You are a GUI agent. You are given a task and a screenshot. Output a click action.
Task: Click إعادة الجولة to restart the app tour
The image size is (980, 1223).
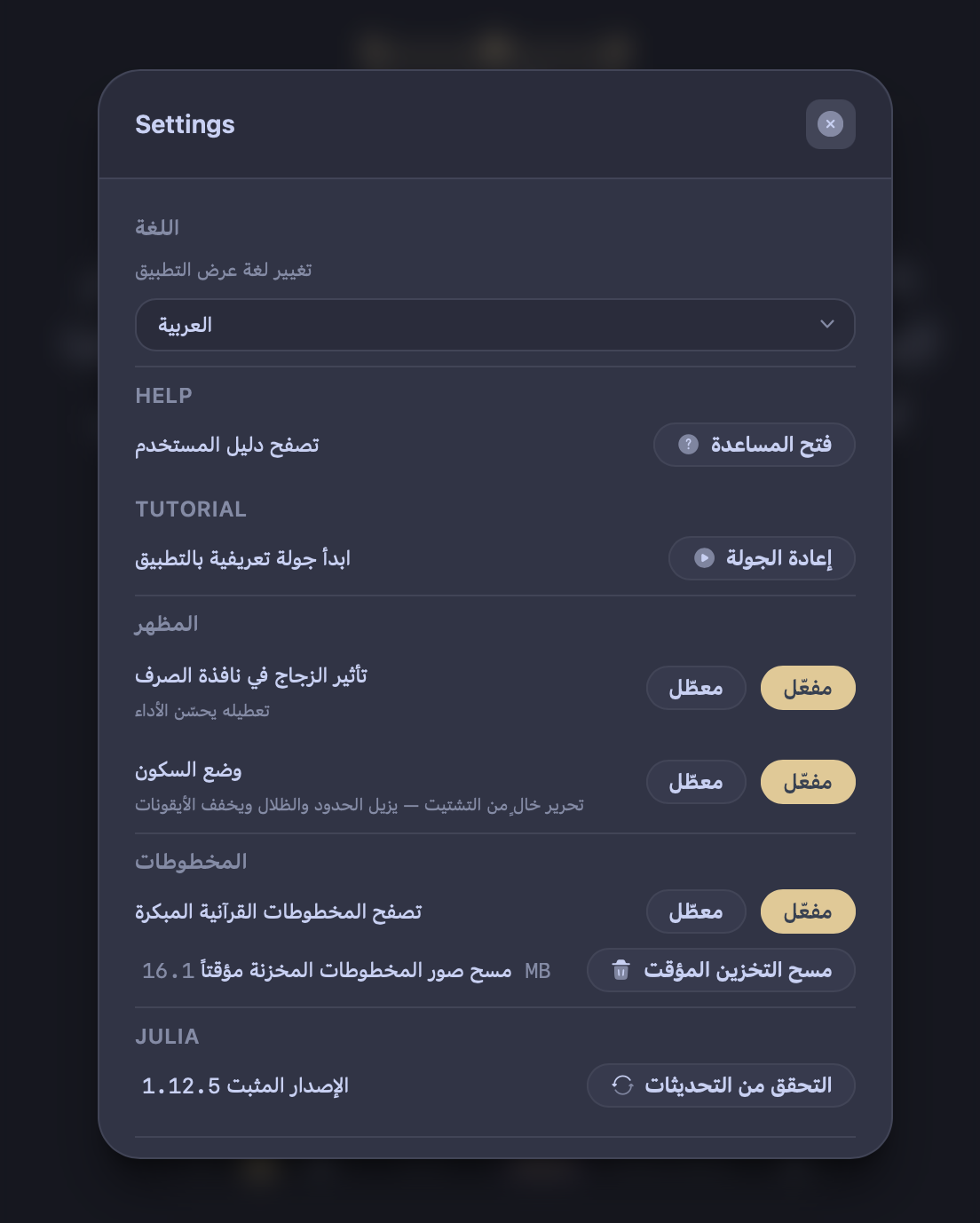point(761,558)
